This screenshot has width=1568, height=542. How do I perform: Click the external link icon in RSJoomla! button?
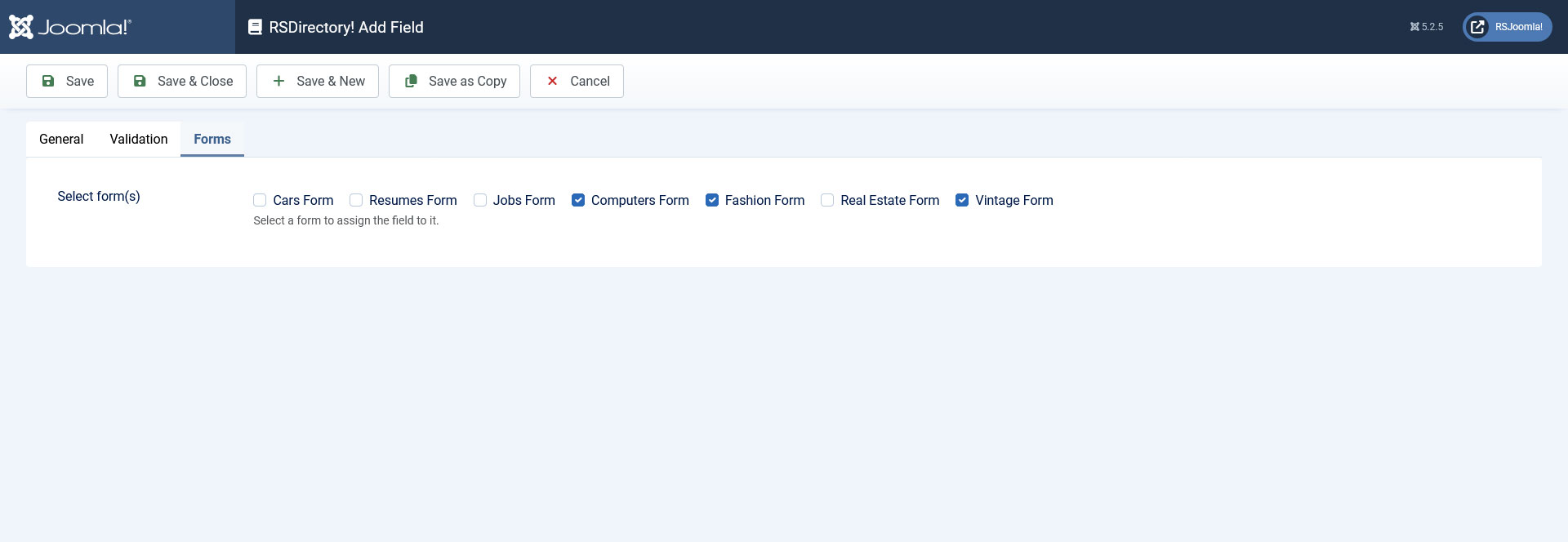coord(1477,27)
